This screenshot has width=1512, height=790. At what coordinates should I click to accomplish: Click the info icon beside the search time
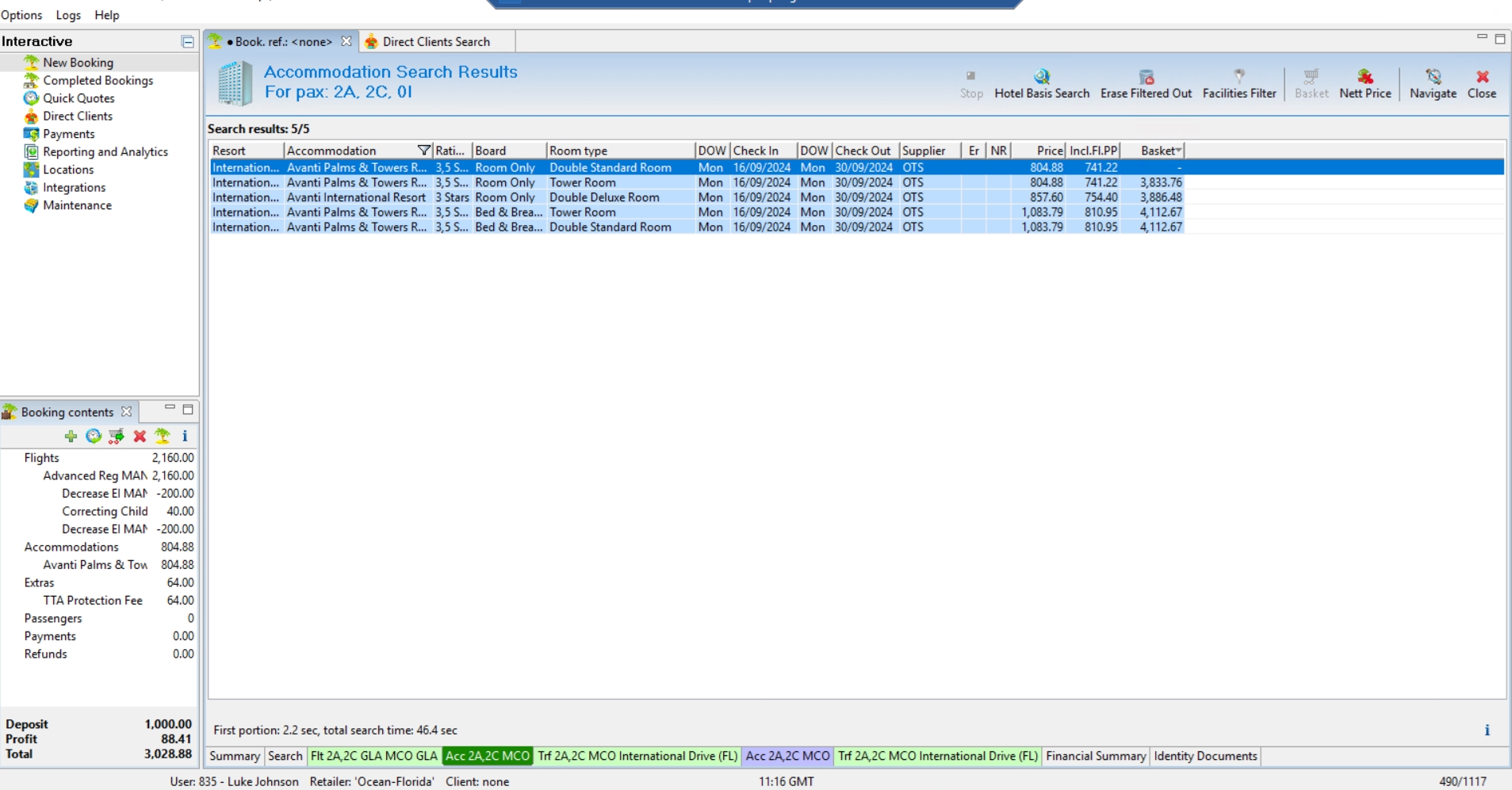[x=1487, y=731]
